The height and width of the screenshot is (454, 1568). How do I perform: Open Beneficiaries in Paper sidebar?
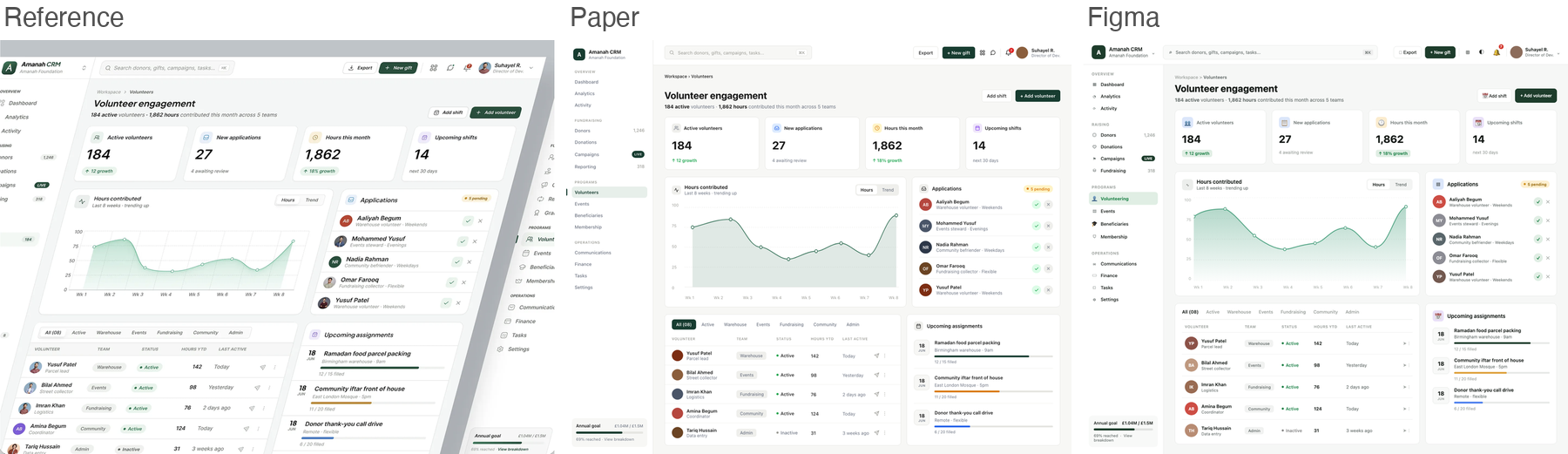pyautogui.click(x=589, y=215)
